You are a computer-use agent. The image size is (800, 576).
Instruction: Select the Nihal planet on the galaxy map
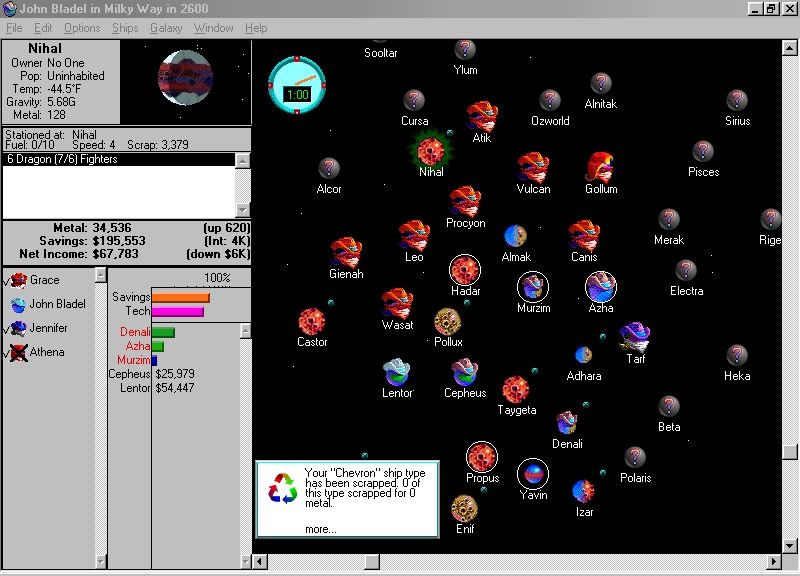430,152
